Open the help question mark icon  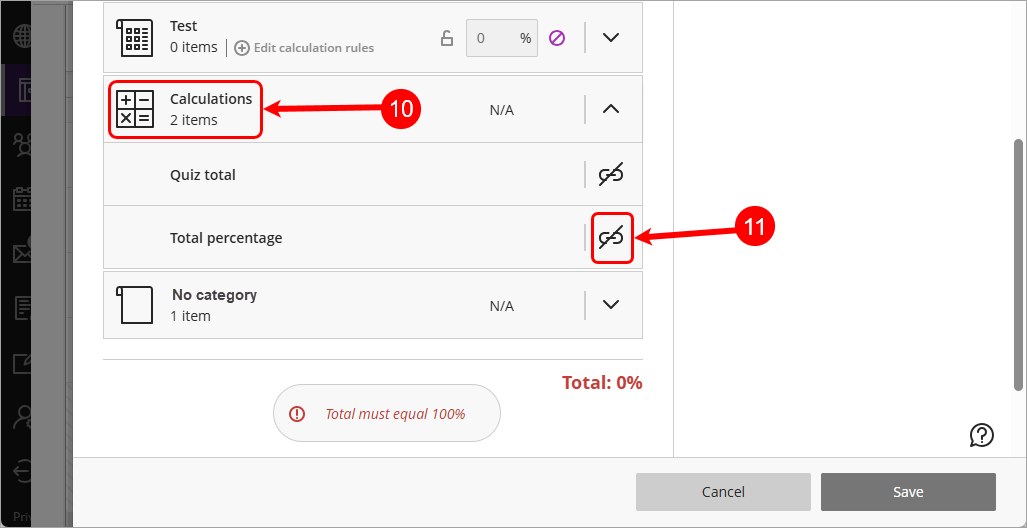click(x=981, y=434)
